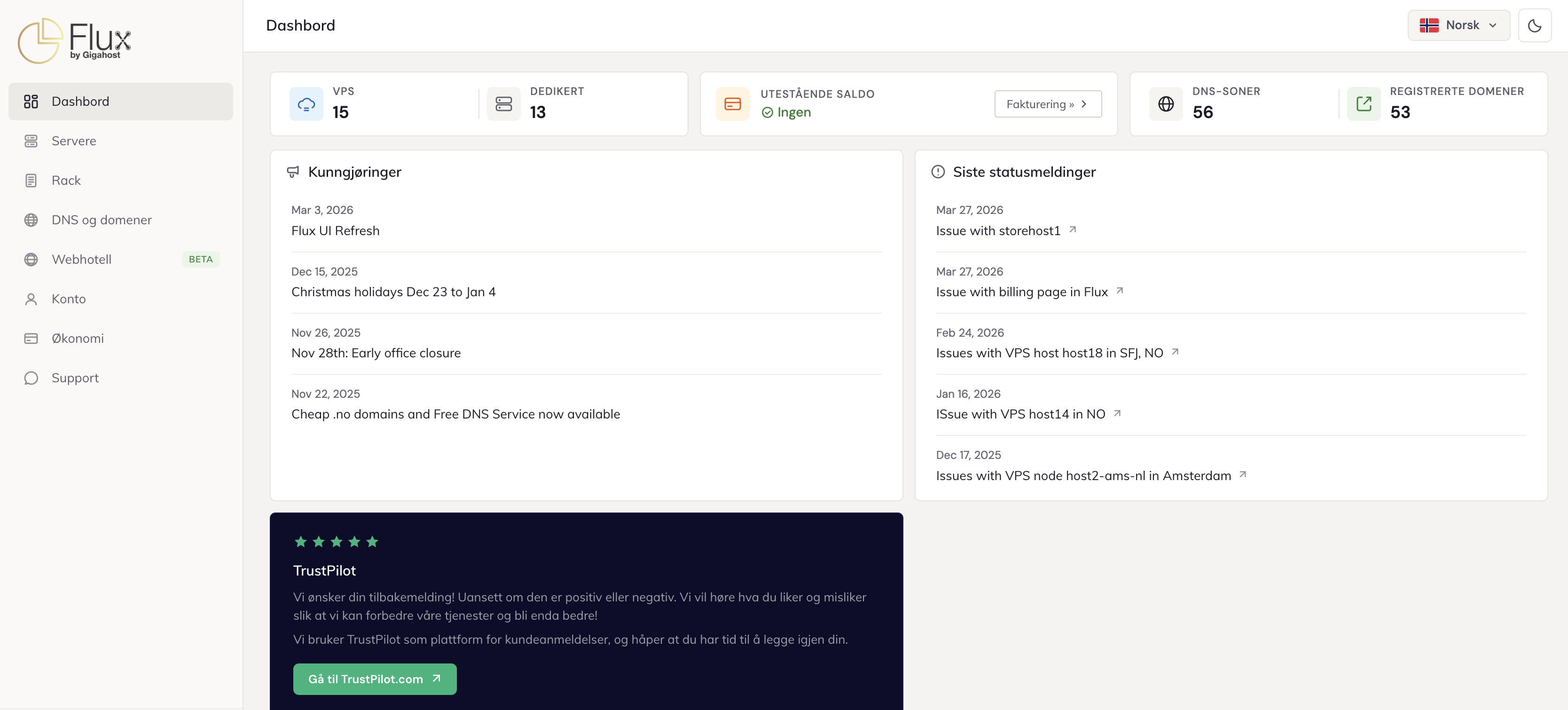1568x710 pixels.
Task: Click the Siste statusmeldinger alert icon
Action: [x=938, y=172]
